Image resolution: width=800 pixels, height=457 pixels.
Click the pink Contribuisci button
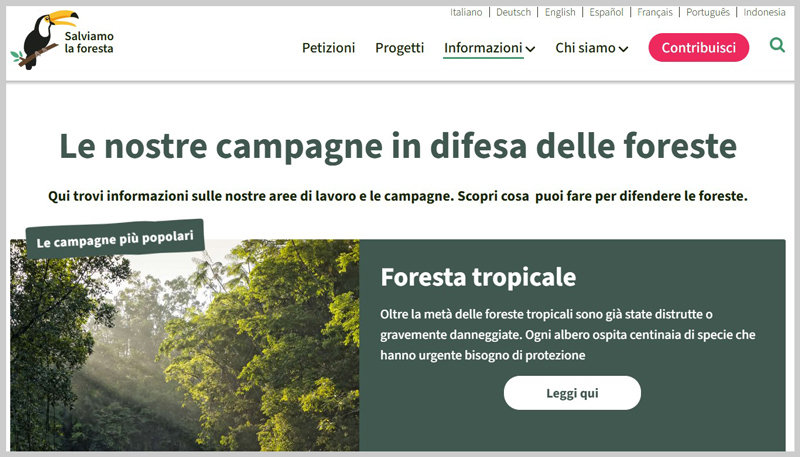[x=698, y=47]
